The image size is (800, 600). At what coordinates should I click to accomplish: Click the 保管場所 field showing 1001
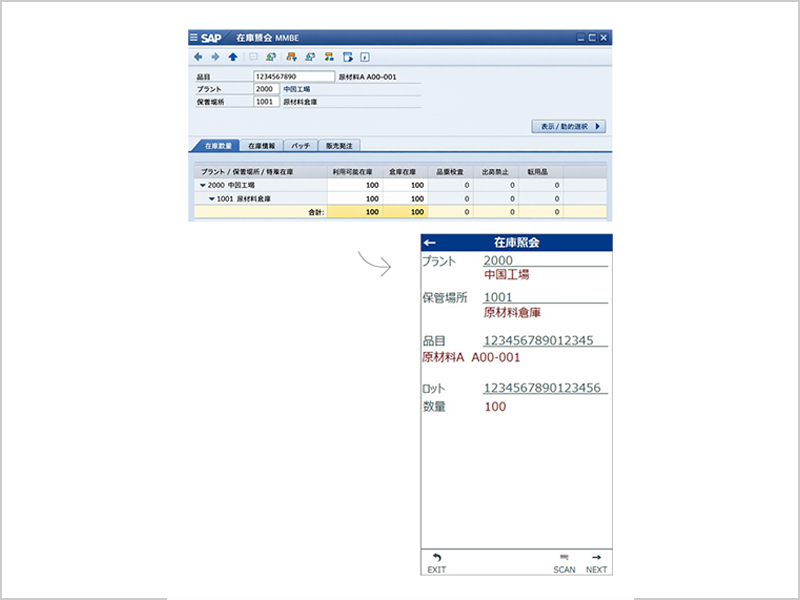(x=266, y=101)
